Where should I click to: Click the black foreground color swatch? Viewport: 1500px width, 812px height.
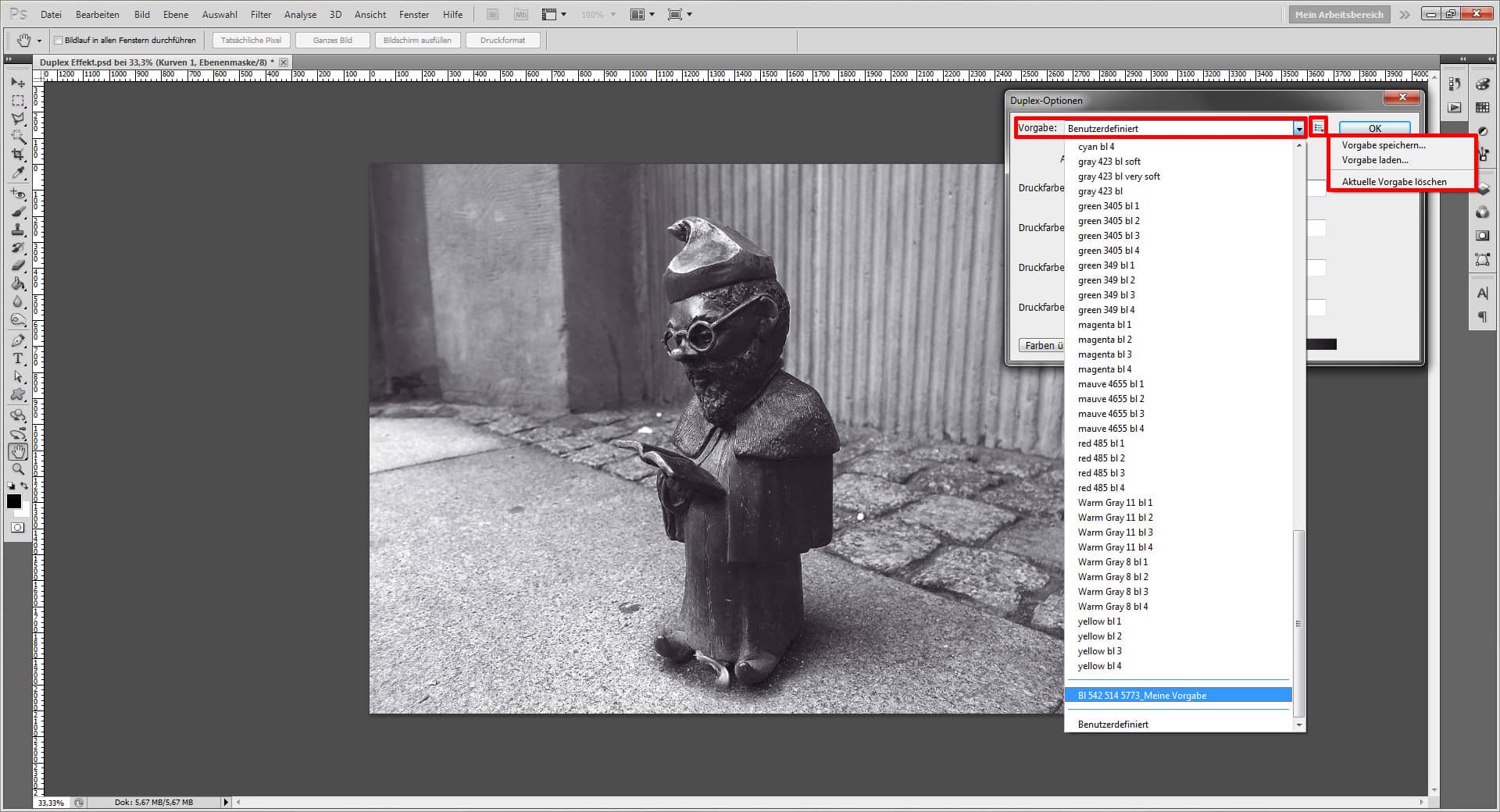tap(14, 502)
